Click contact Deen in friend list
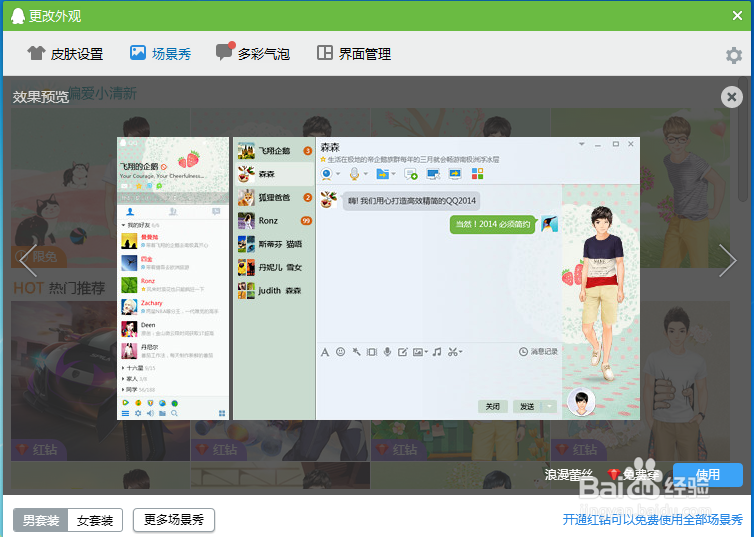The width and height of the screenshot is (754, 537). (173, 329)
